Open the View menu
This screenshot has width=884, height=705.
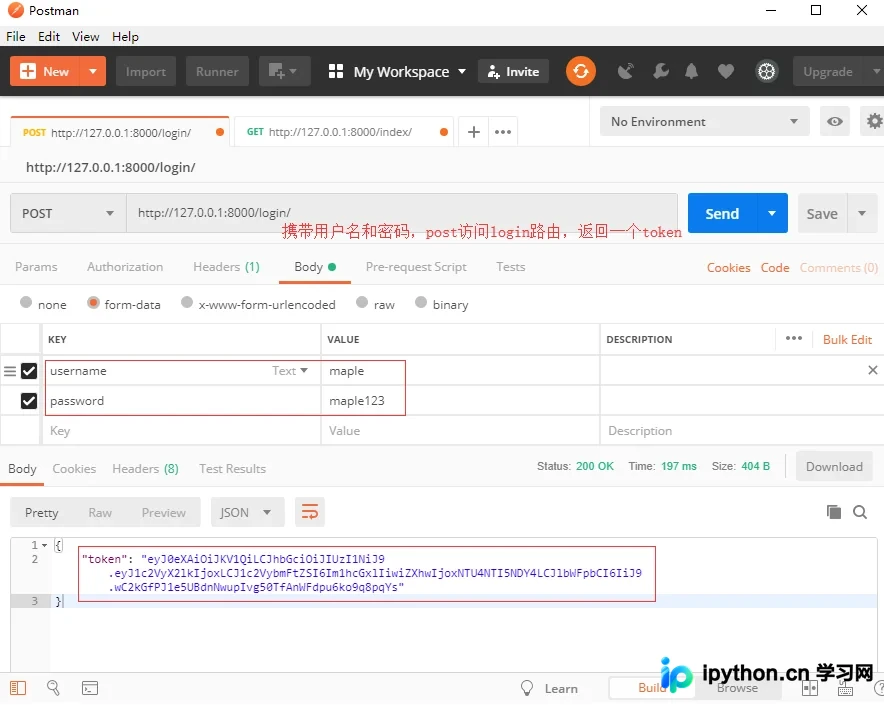coord(86,37)
